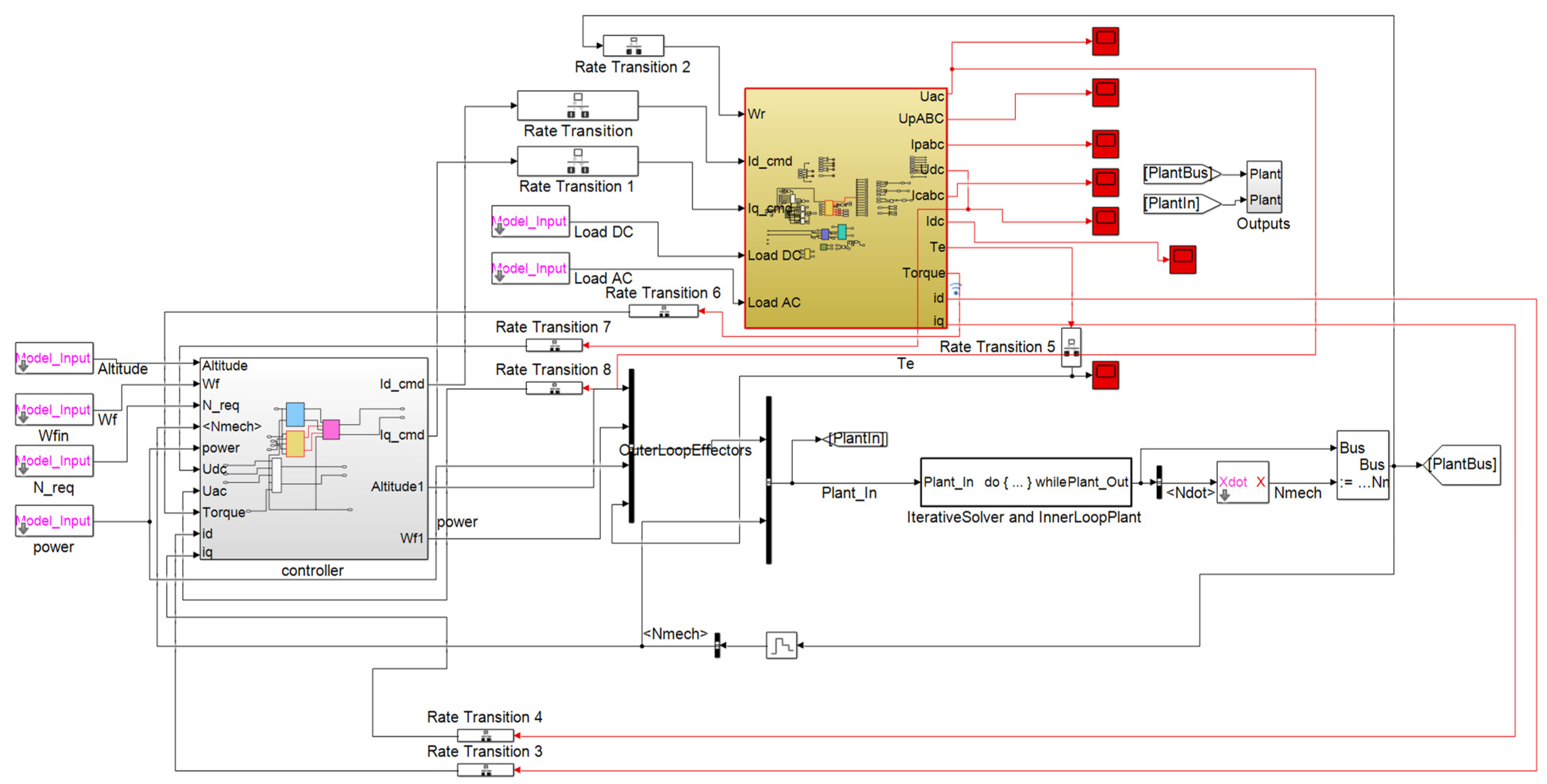Select the N_req Model_Input block
The image size is (1547, 784).
tap(54, 461)
